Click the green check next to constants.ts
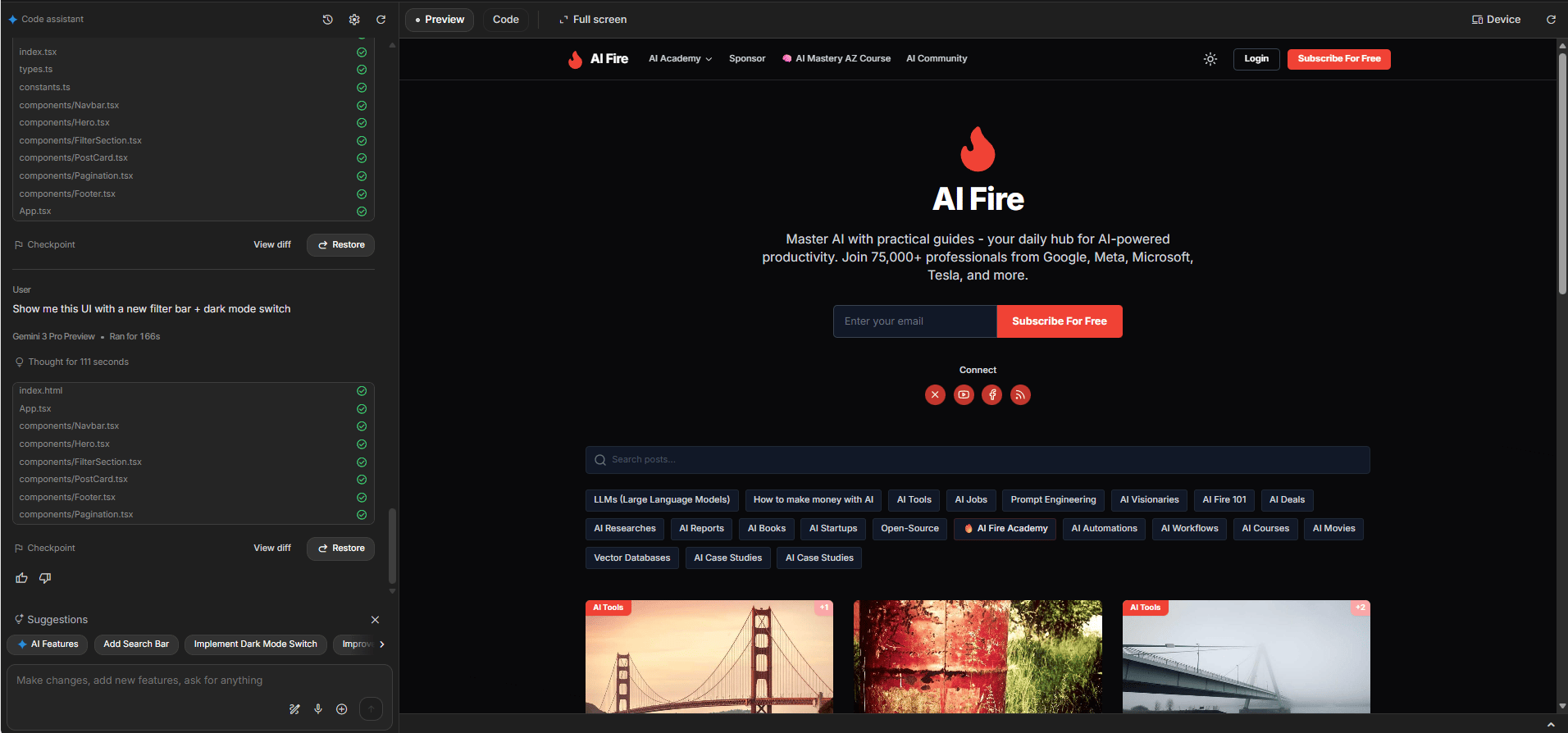This screenshot has width=1568, height=733. 362,88
